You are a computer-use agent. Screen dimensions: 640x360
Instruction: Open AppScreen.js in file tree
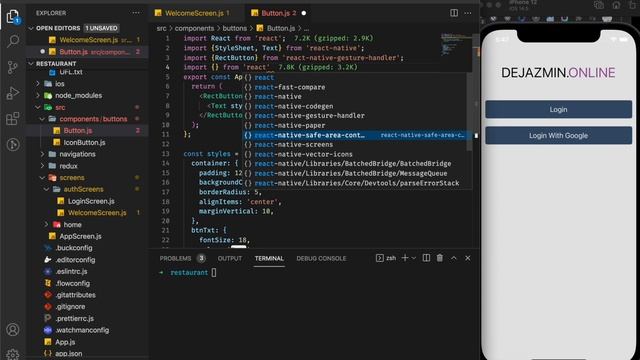(80, 236)
